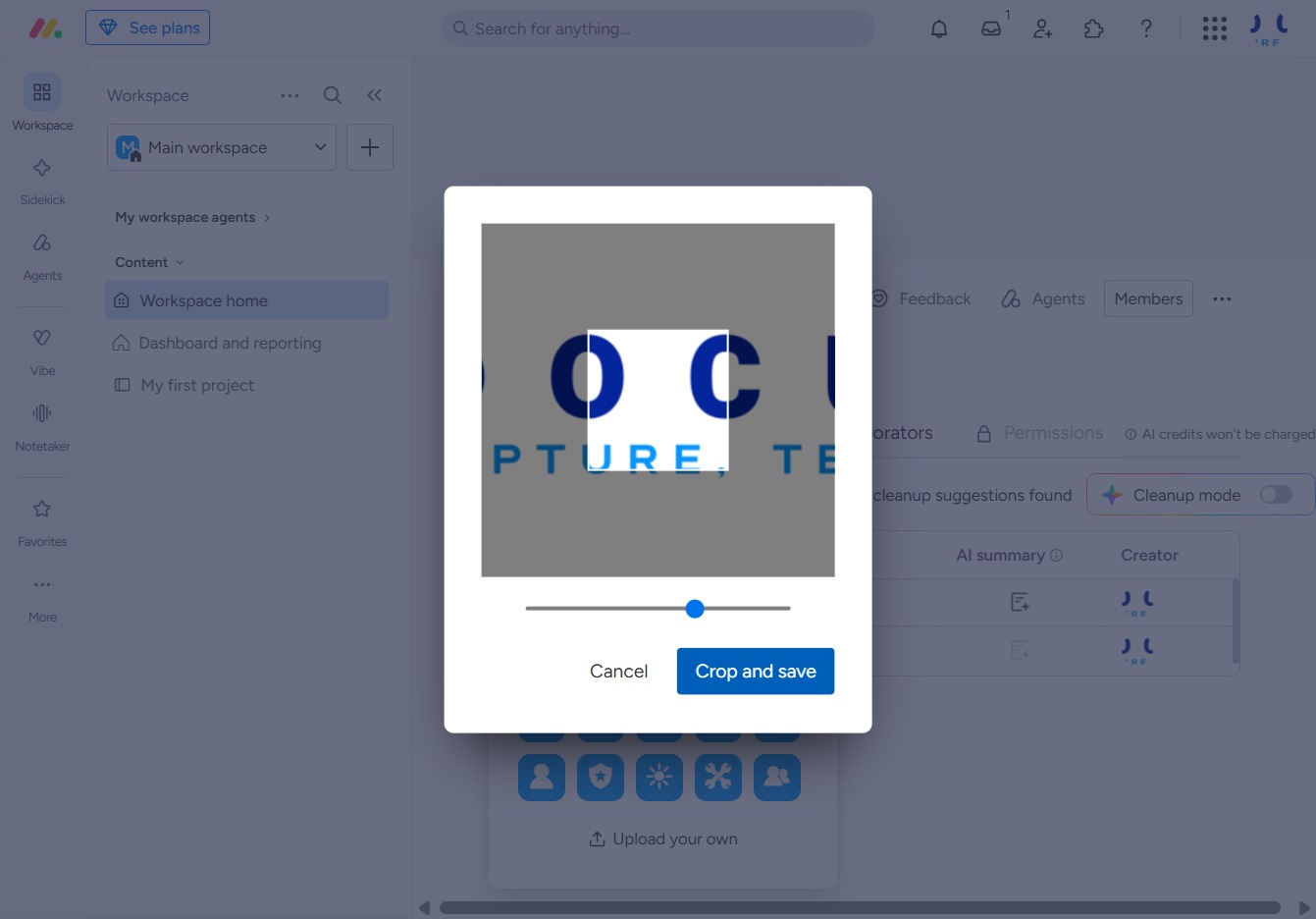1316x919 pixels.
Task: Select Workspace in the left rail
Action: pos(42,103)
